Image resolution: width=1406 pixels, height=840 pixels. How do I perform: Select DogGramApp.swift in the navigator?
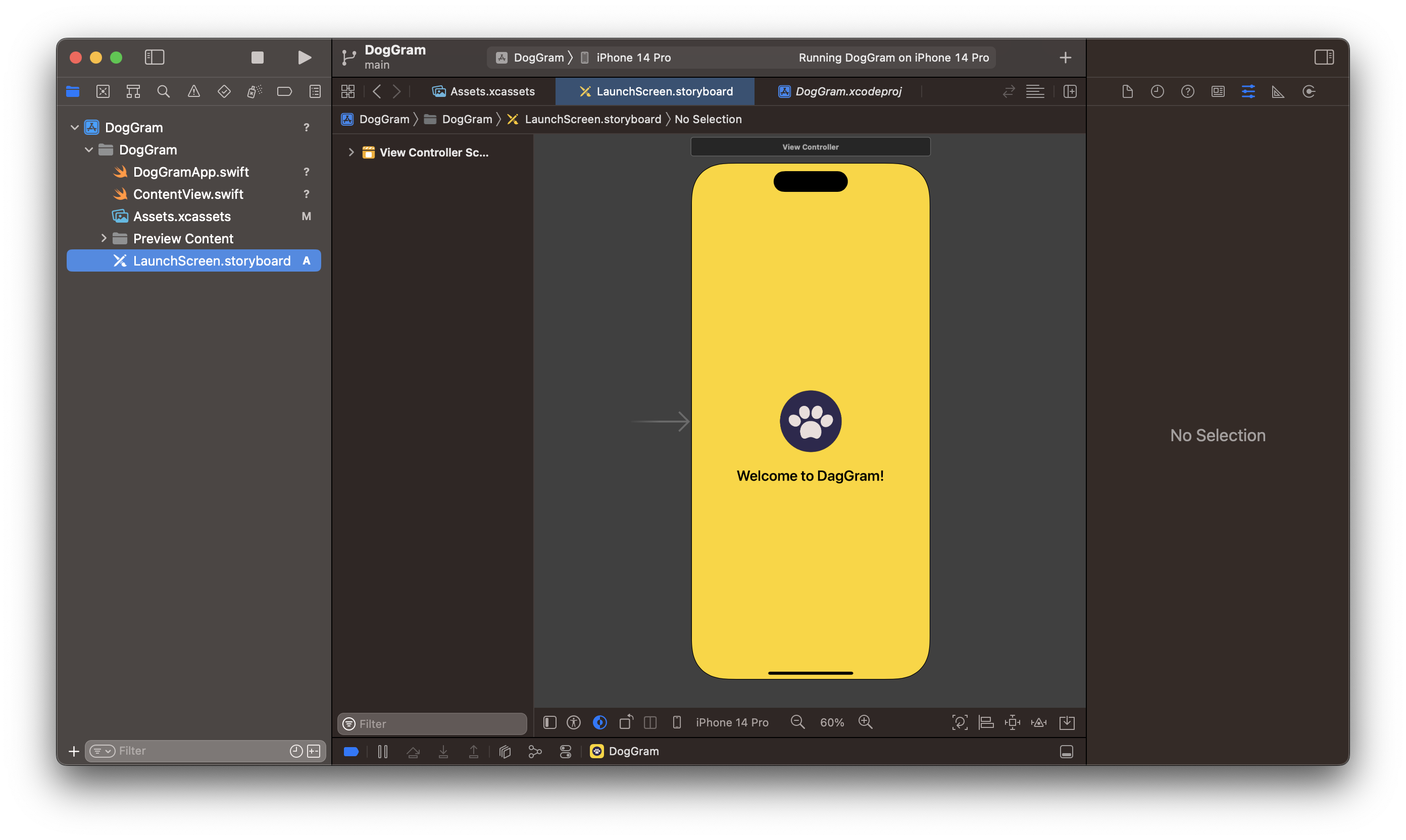(x=191, y=172)
